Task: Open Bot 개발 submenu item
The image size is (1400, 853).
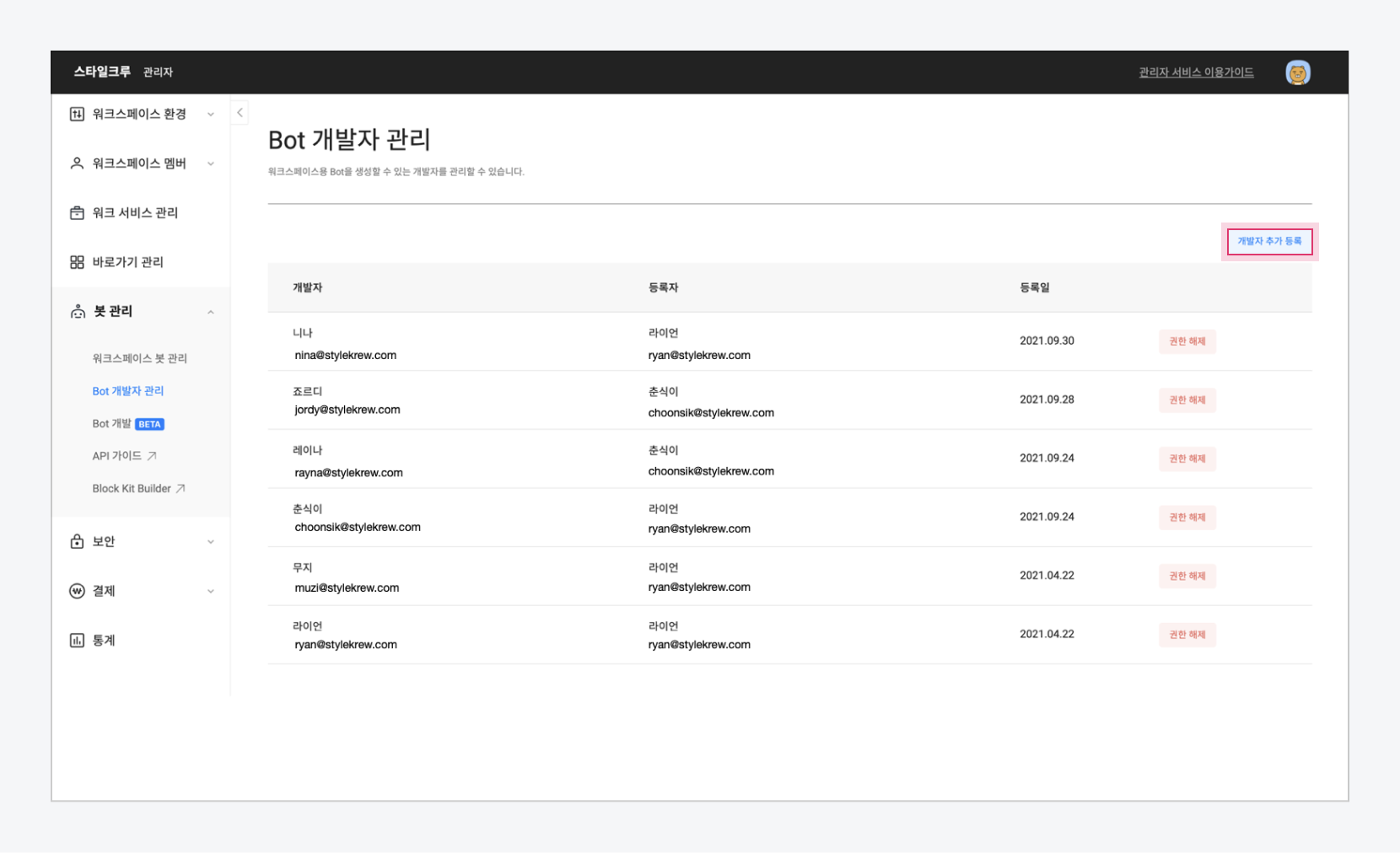Action: pyautogui.click(x=111, y=424)
